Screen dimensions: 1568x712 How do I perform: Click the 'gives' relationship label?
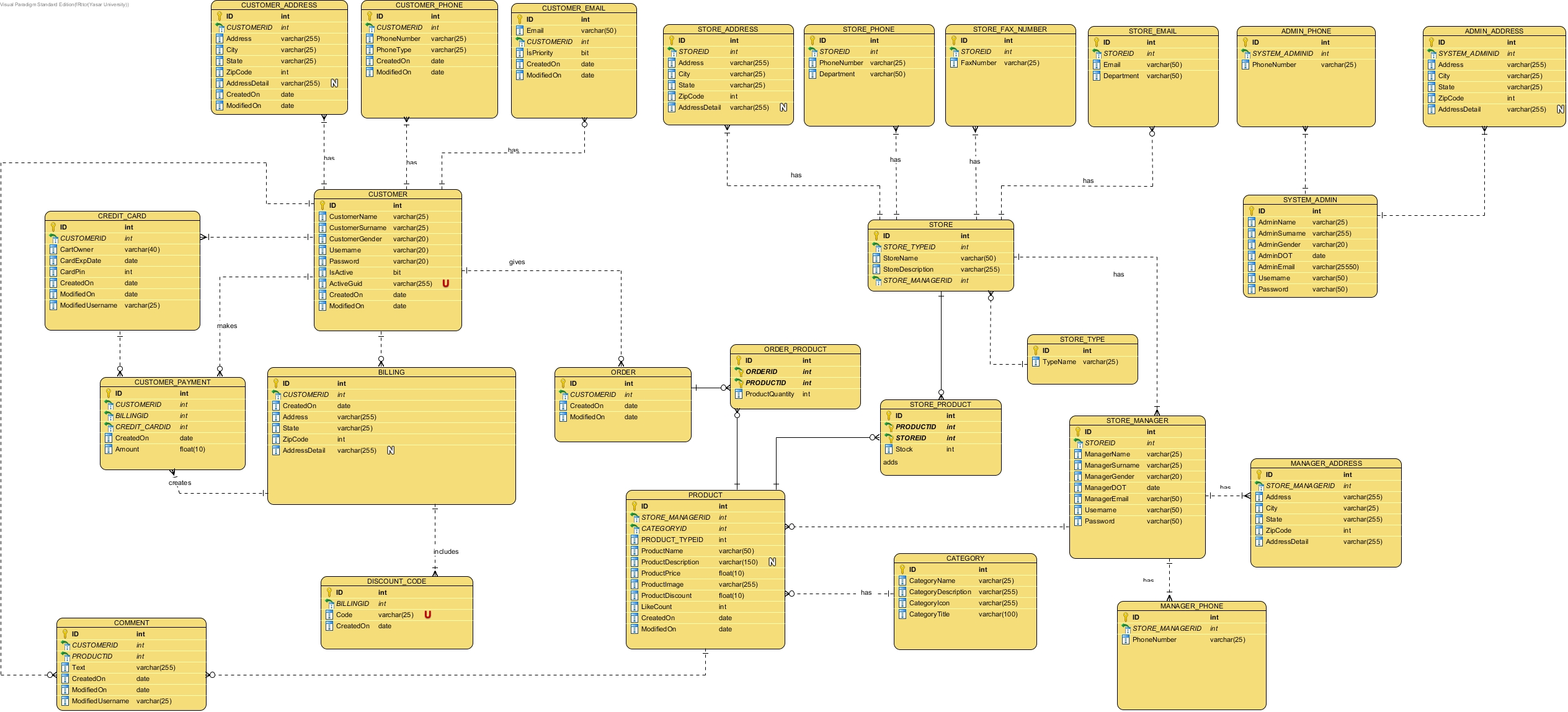point(517,262)
